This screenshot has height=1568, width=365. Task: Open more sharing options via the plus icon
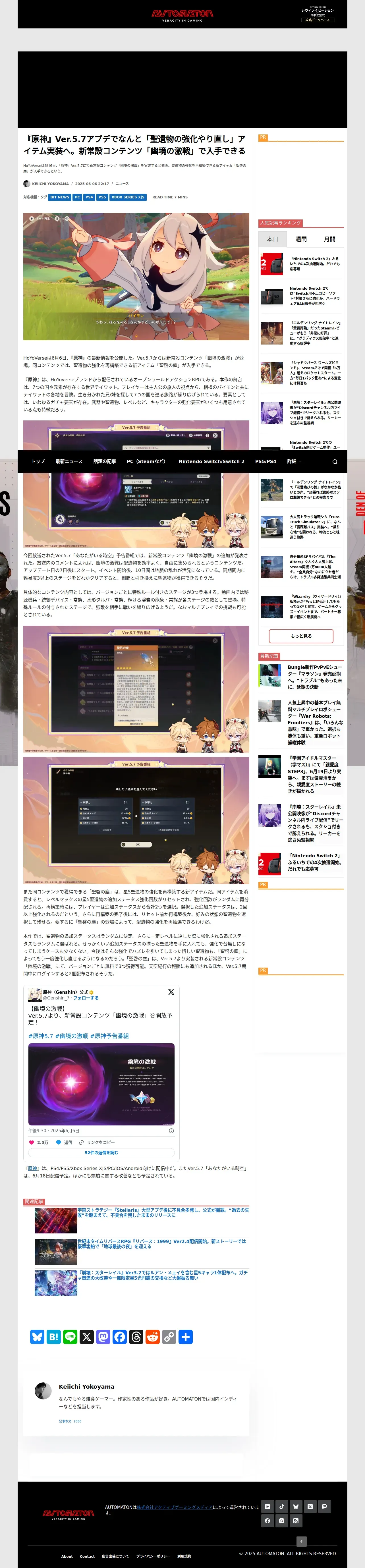pyautogui.click(x=186, y=1337)
